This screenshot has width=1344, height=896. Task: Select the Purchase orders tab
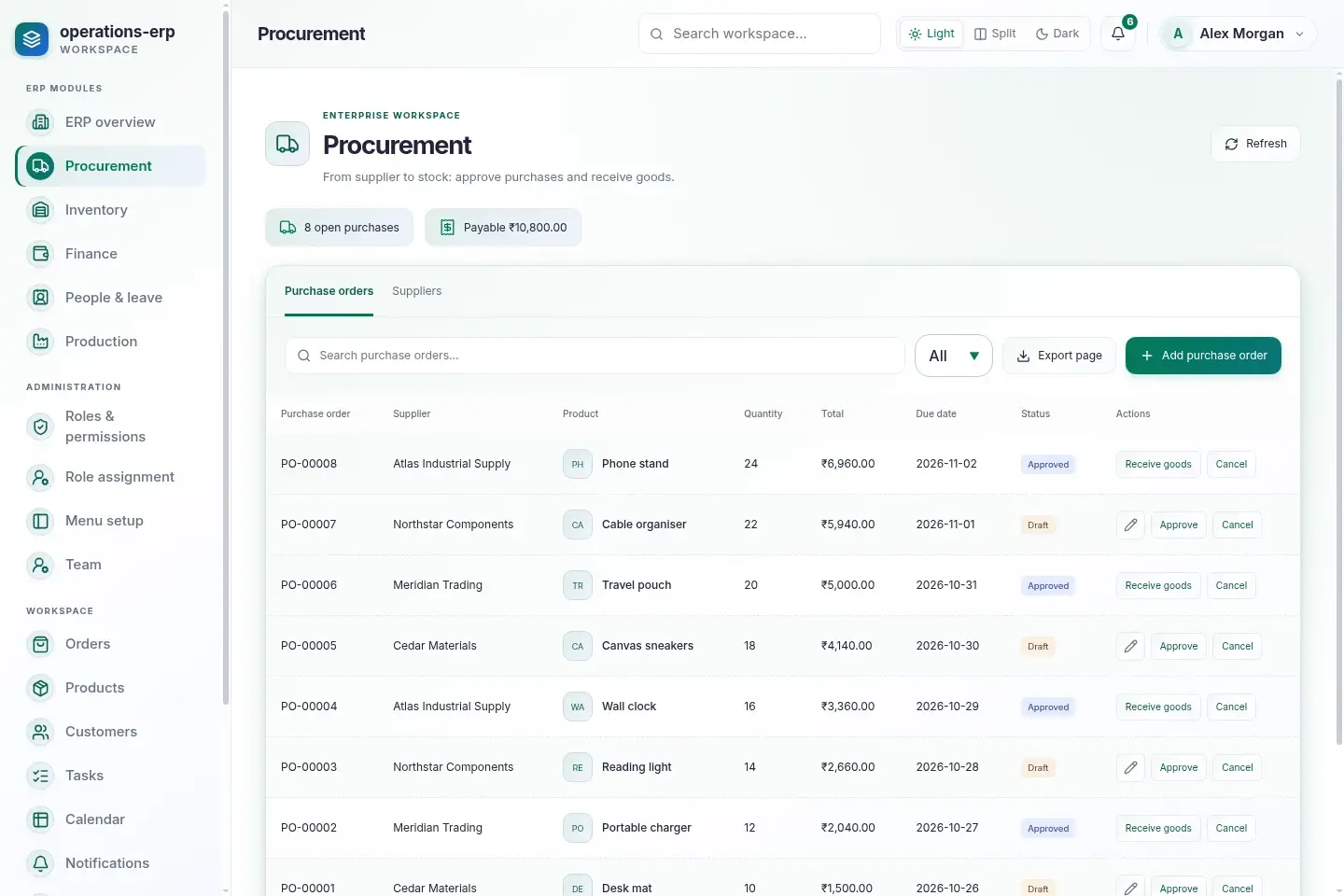(x=329, y=291)
